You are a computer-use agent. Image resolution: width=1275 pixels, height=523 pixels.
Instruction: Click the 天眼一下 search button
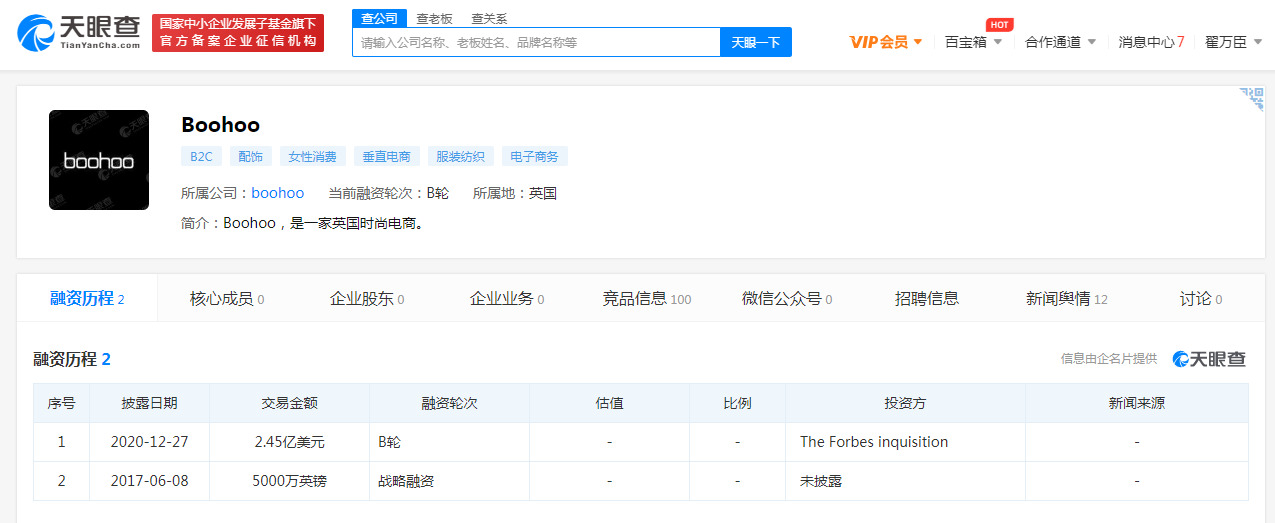coord(756,42)
